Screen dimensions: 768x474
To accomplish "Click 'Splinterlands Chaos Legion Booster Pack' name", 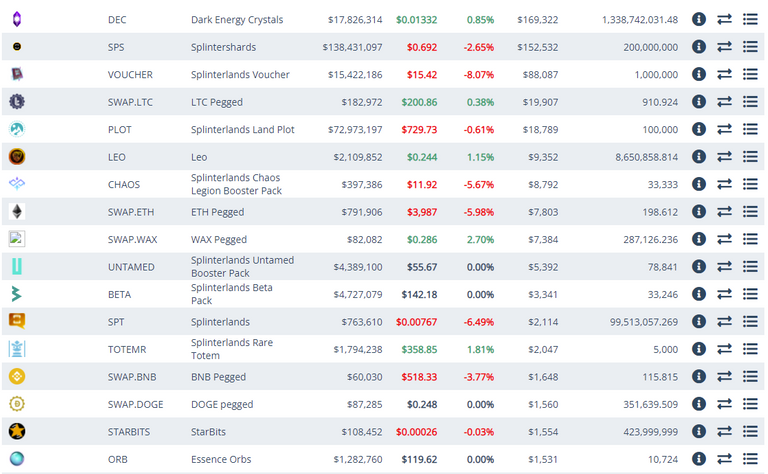I will [x=236, y=184].
